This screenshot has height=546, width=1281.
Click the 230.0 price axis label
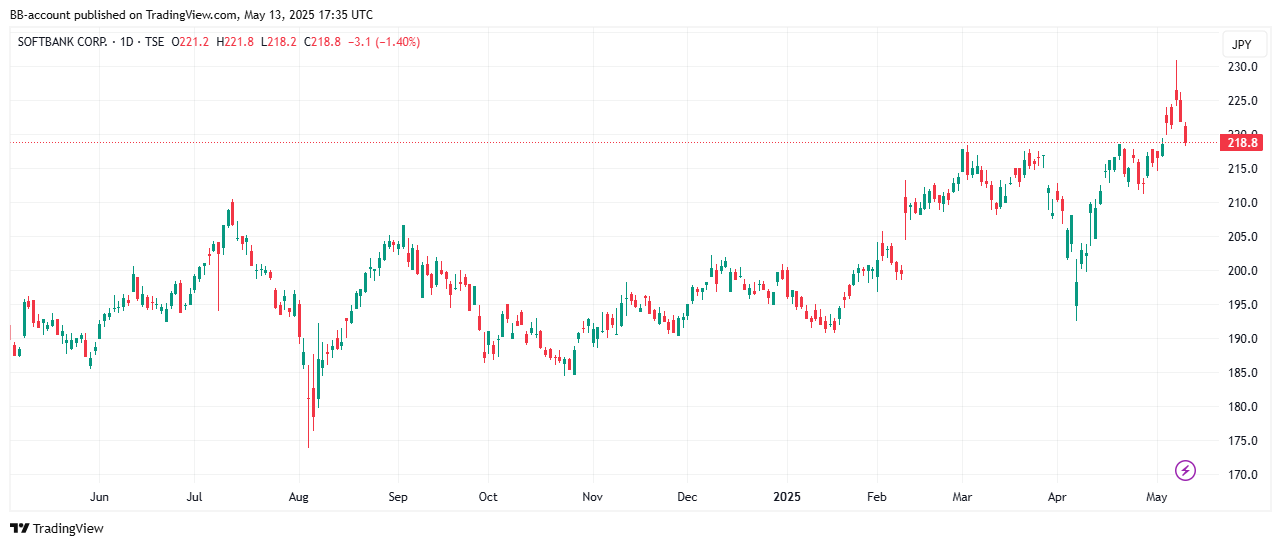pyautogui.click(x=1243, y=67)
